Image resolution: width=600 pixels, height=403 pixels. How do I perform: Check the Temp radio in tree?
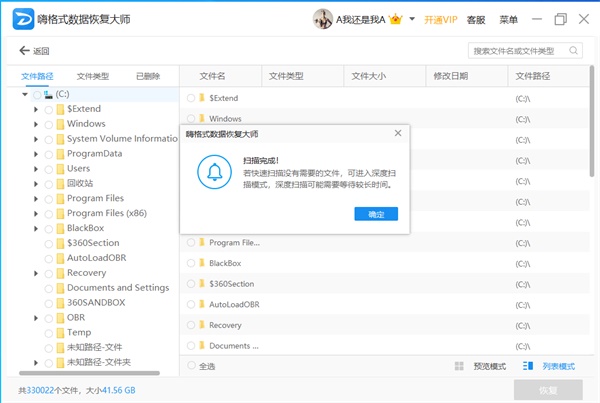tap(49, 333)
